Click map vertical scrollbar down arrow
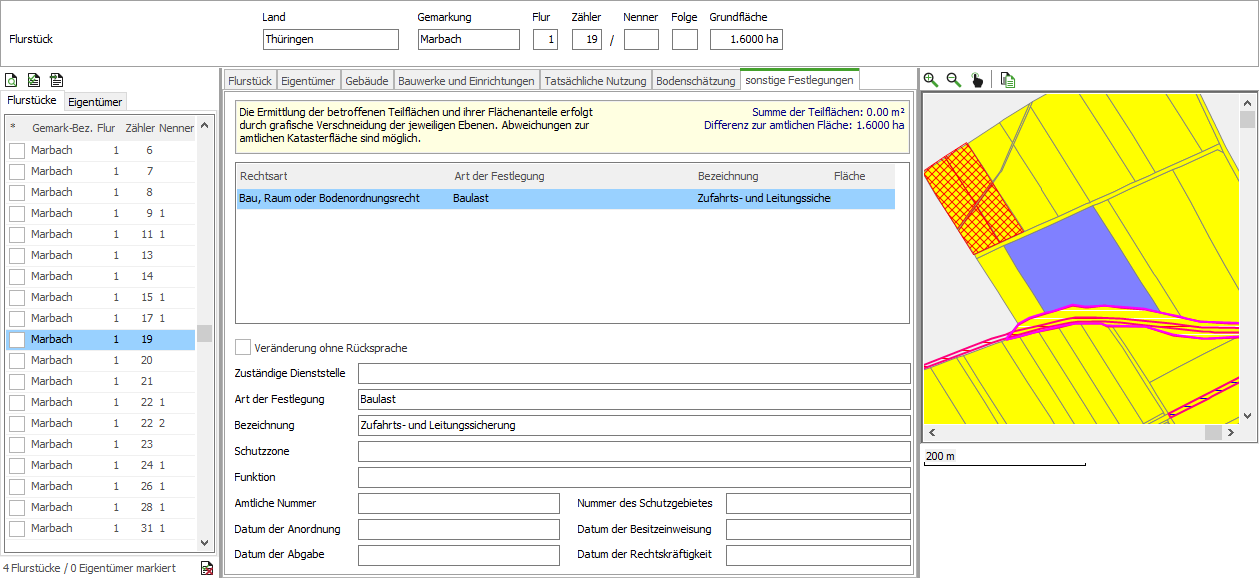 (x=1247, y=416)
